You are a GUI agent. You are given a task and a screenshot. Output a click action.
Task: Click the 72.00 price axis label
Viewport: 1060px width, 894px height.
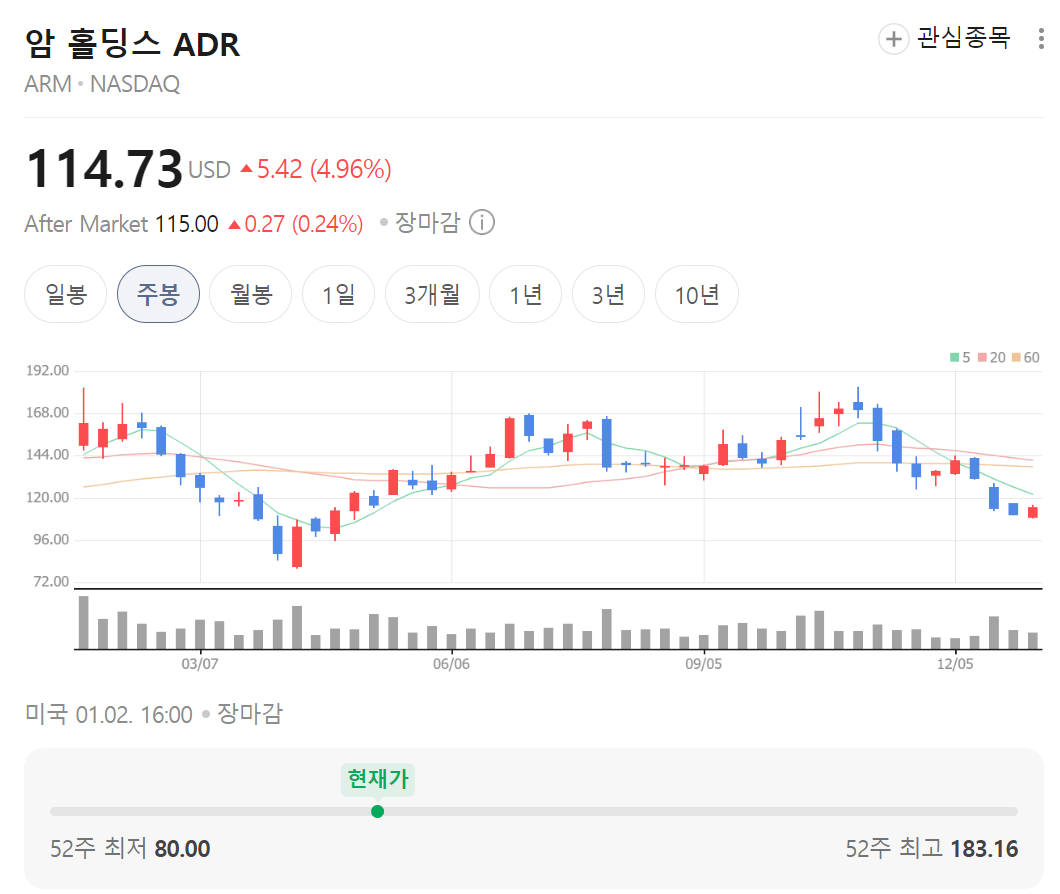(x=51, y=582)
